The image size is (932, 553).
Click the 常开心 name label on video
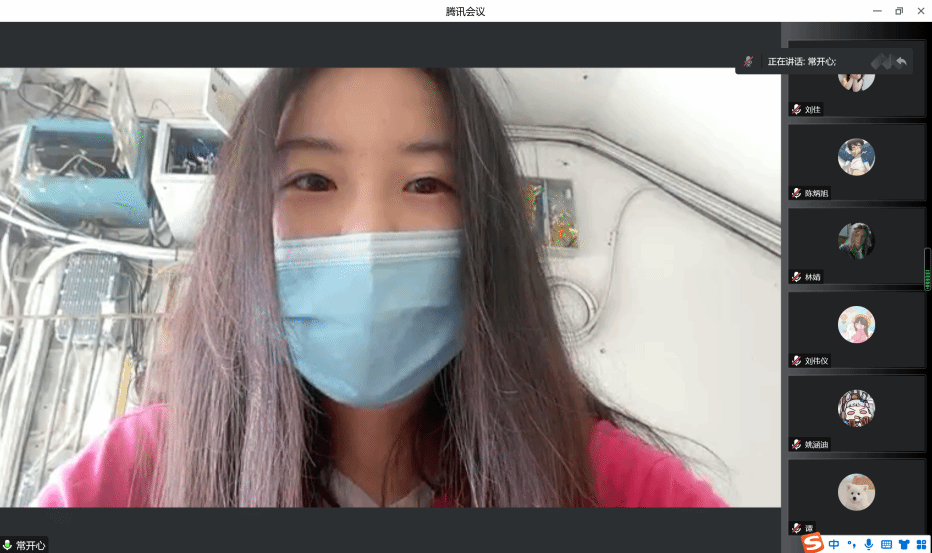click(x=31, y=545)
